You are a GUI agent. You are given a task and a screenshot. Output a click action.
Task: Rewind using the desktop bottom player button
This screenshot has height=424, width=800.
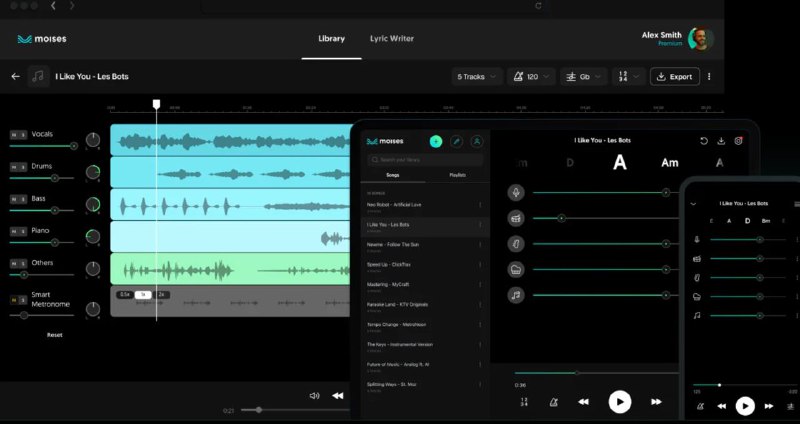point(337,395)
